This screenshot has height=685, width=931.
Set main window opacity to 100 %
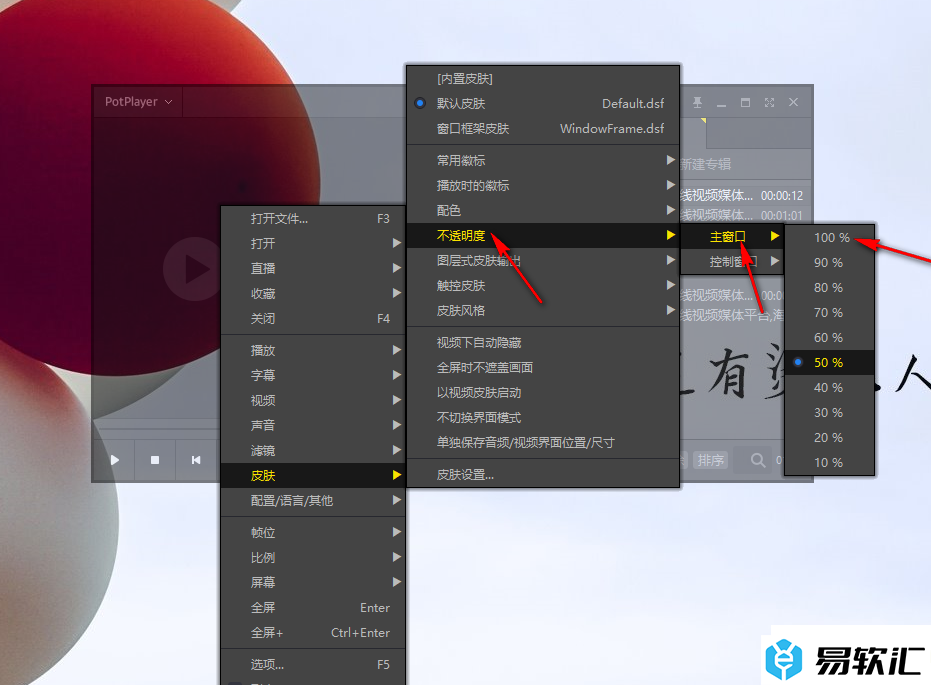[x=829, y=237]
